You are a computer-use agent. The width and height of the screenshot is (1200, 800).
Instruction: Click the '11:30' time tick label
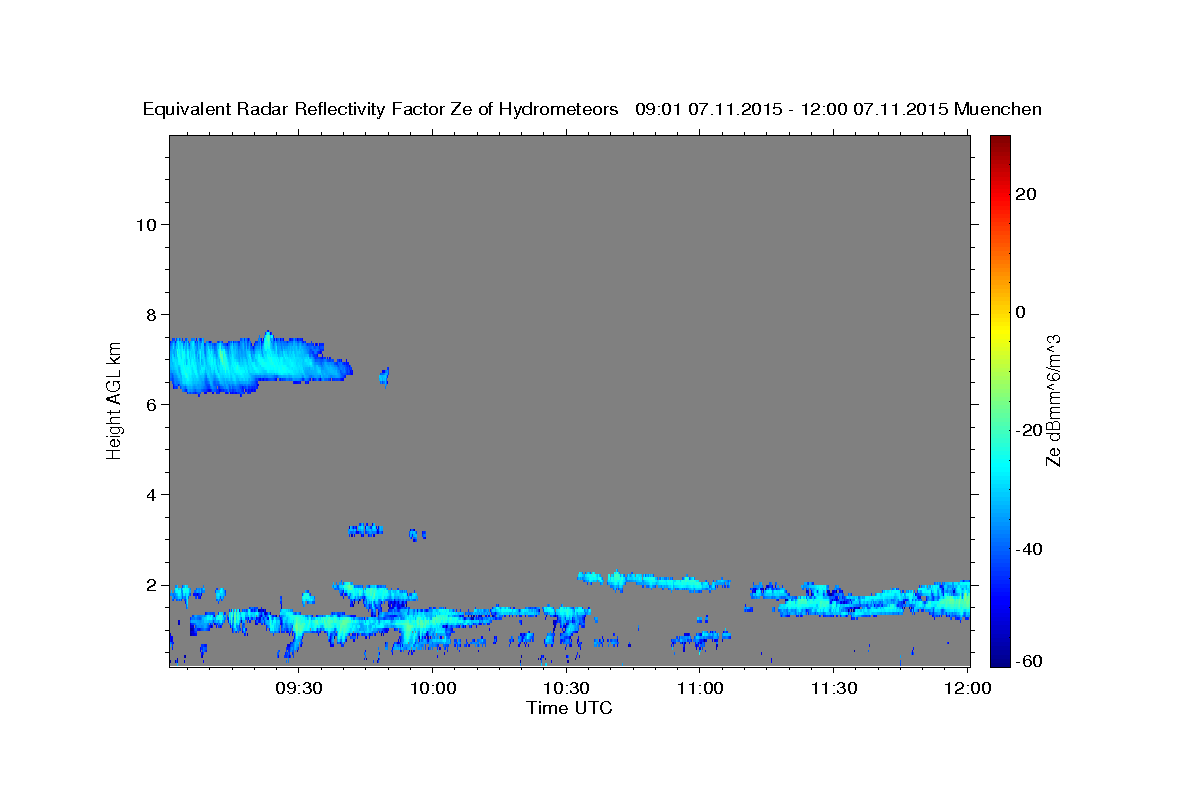point(833,688)
